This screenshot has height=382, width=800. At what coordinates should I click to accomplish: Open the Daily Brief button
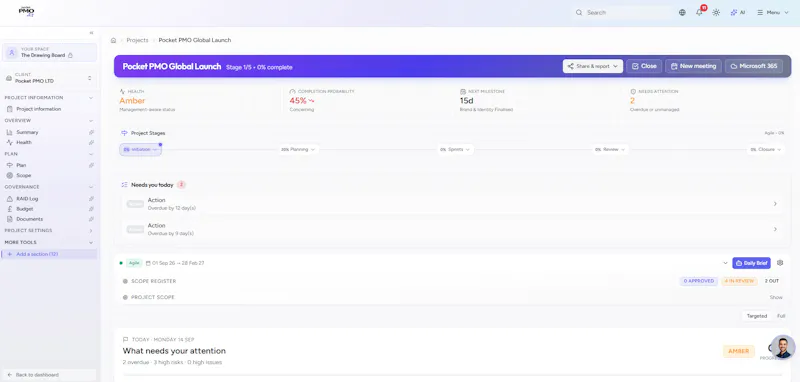click(751, 263)
